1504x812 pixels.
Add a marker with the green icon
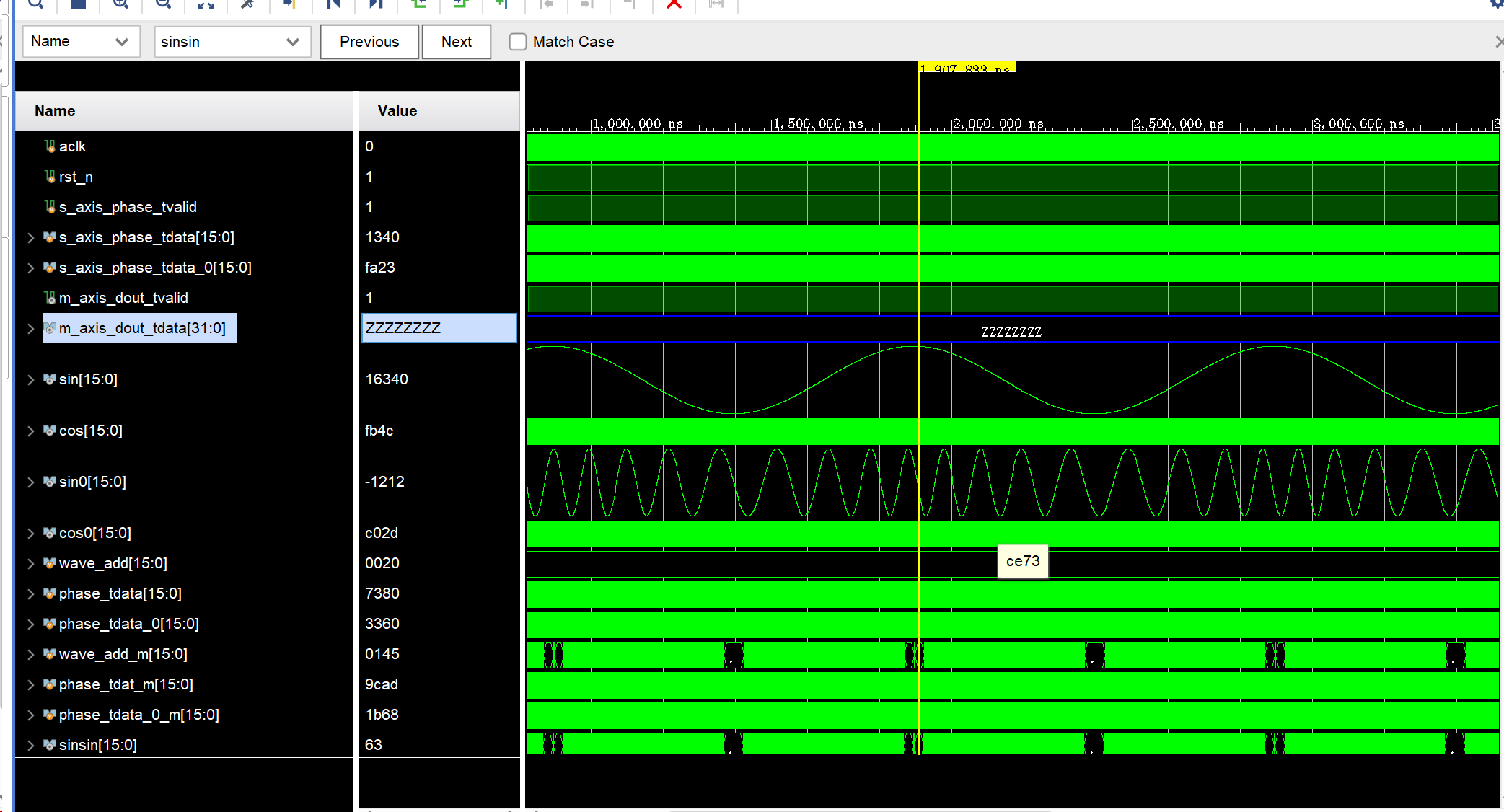pos(503,4)
